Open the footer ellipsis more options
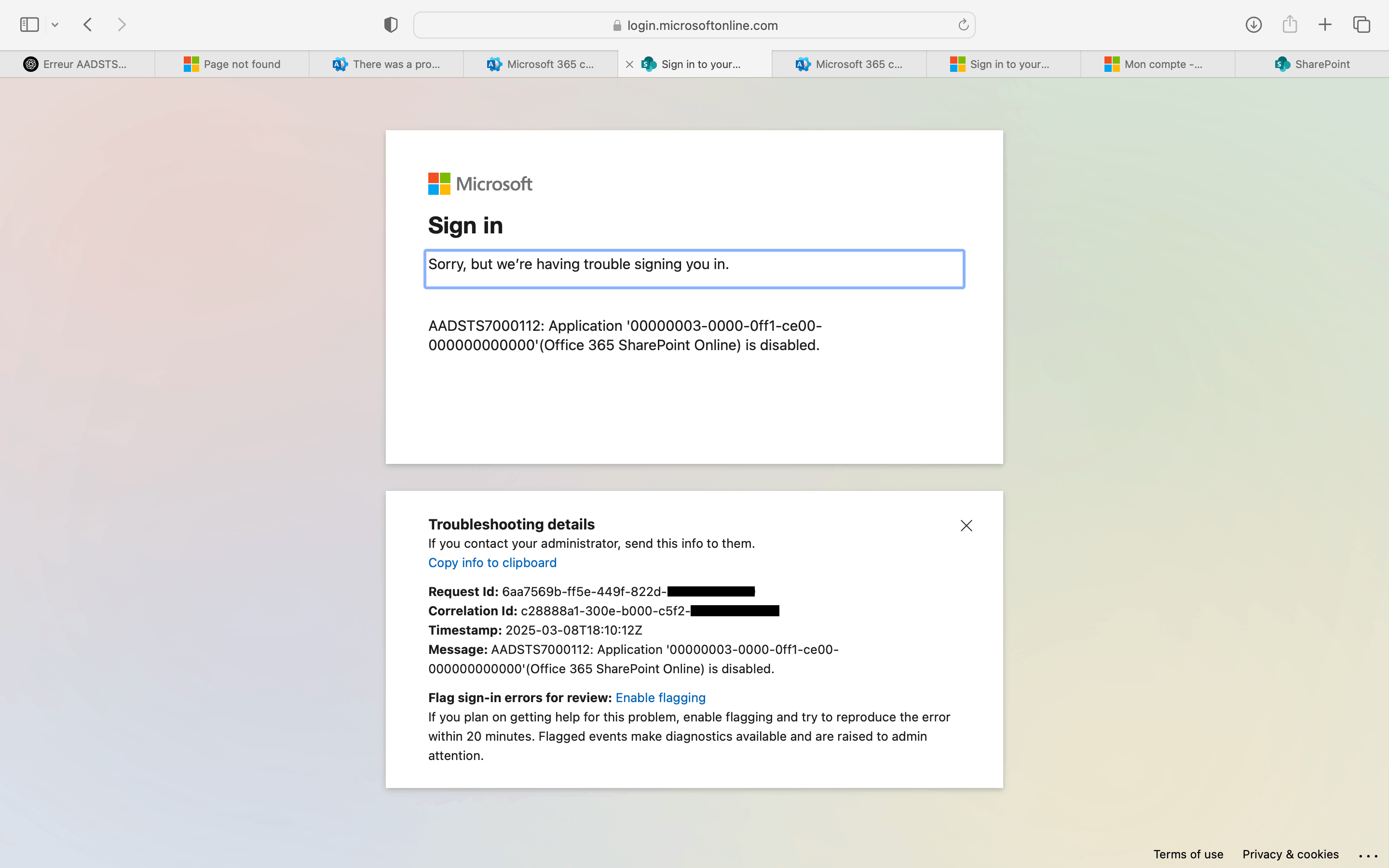The height and width of the screenshot is (868, 1389). [1368, 855]
